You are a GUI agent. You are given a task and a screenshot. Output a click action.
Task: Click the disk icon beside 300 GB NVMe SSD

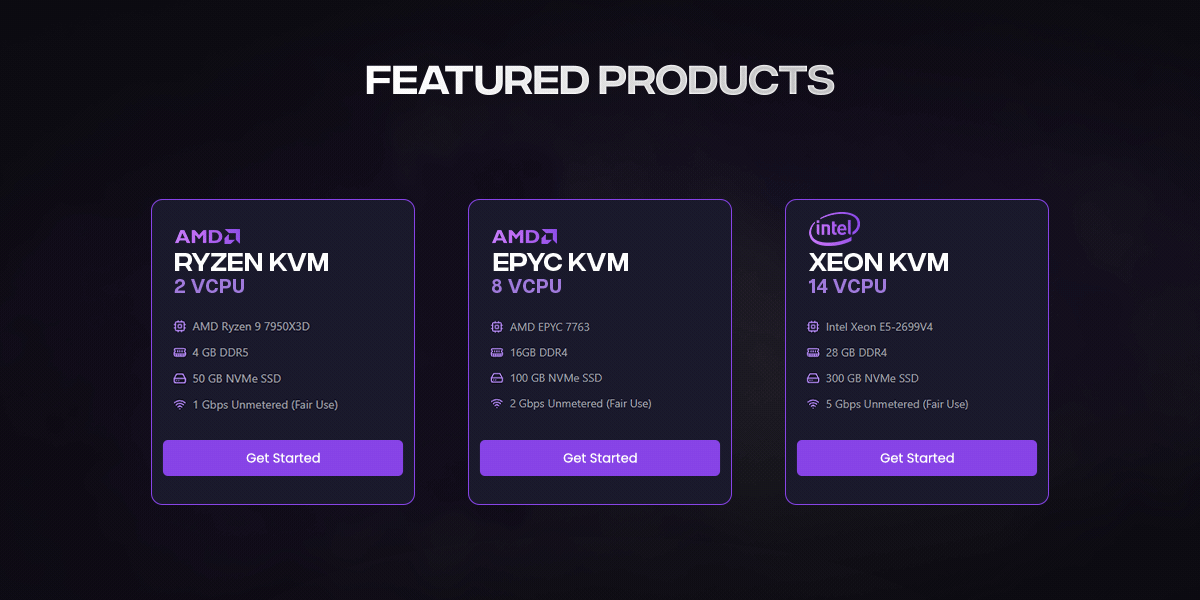click(814, 378)
